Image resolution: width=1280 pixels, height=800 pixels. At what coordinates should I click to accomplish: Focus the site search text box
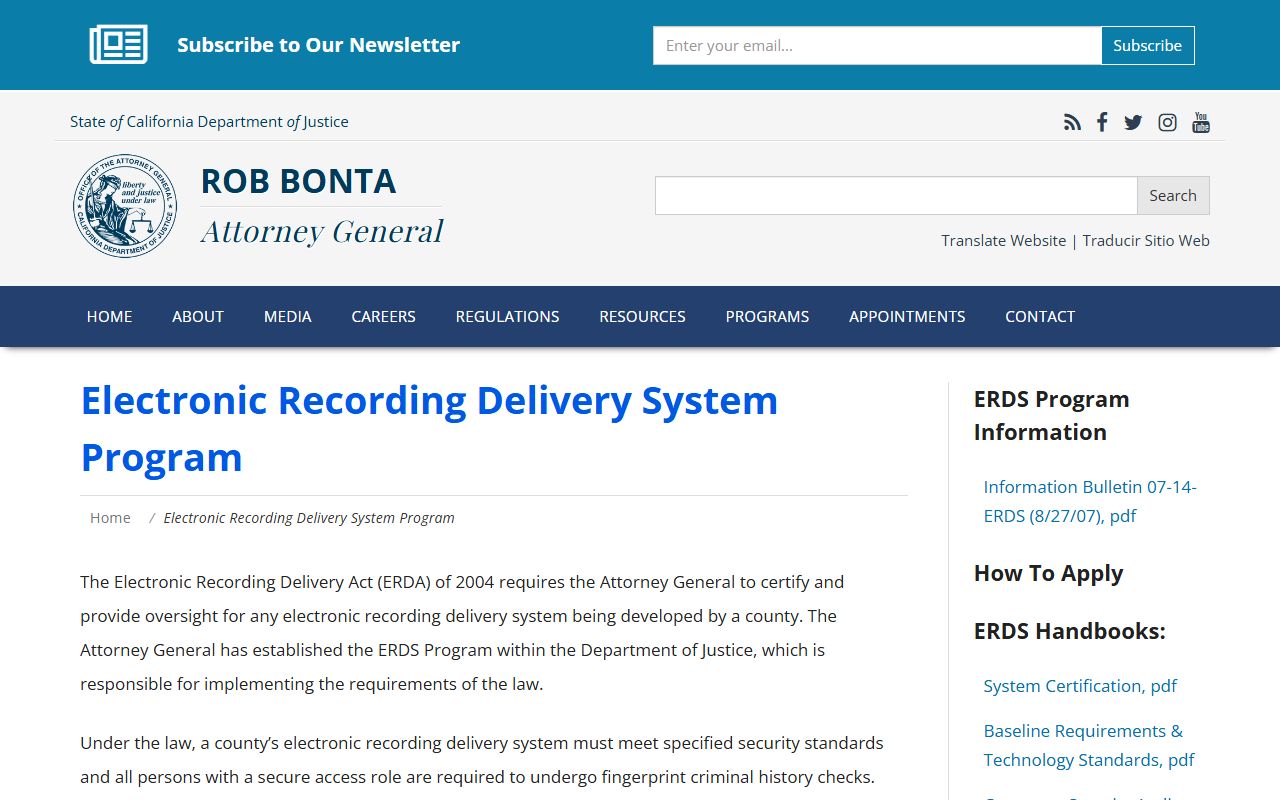coord(896,195)
